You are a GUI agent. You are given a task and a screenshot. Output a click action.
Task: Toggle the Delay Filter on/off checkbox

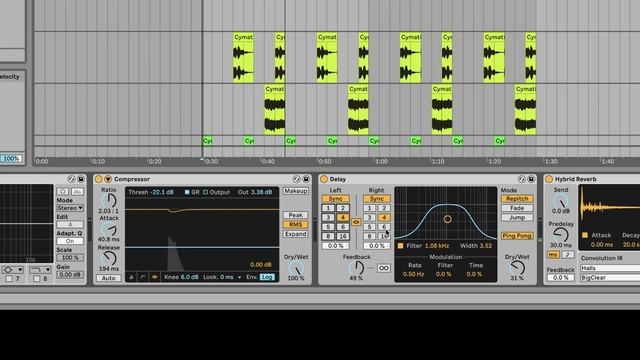(400, 246)
